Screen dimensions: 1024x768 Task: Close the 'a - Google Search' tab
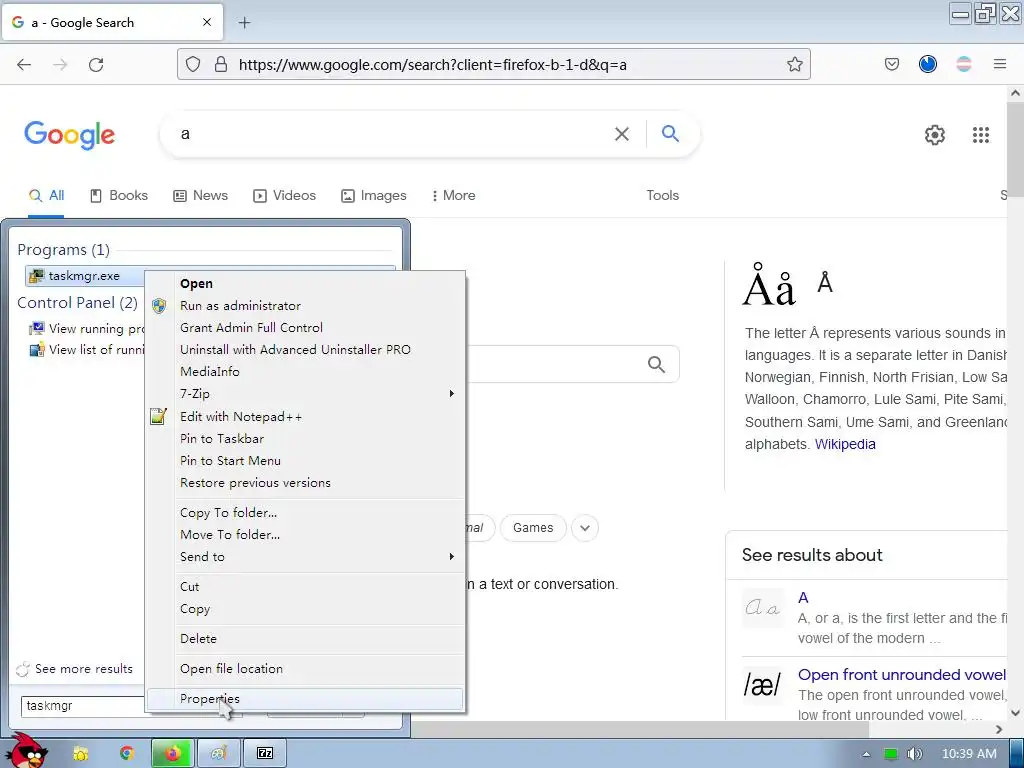[x=207, y=22]
